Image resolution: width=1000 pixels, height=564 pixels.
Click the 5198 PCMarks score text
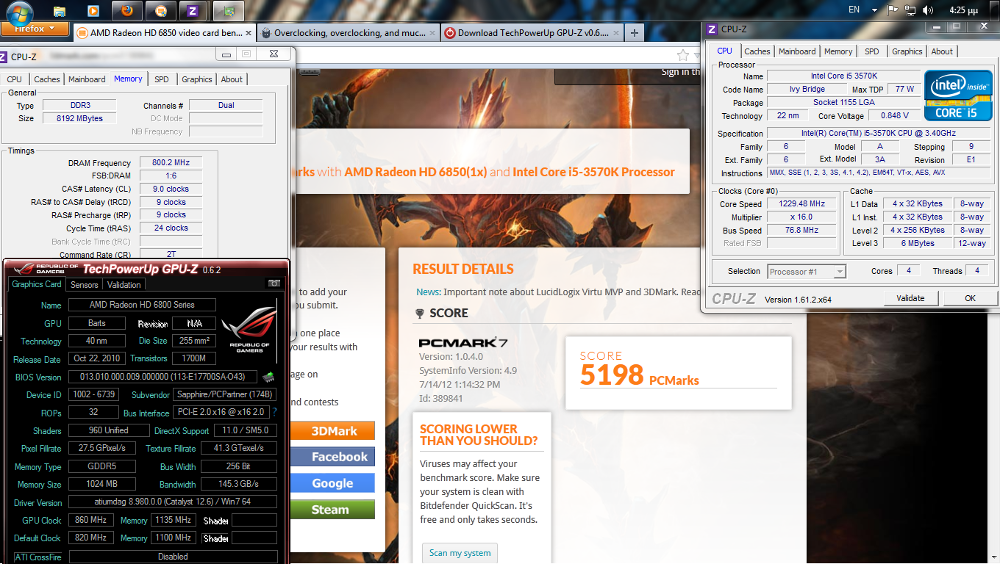click(639, 375)
